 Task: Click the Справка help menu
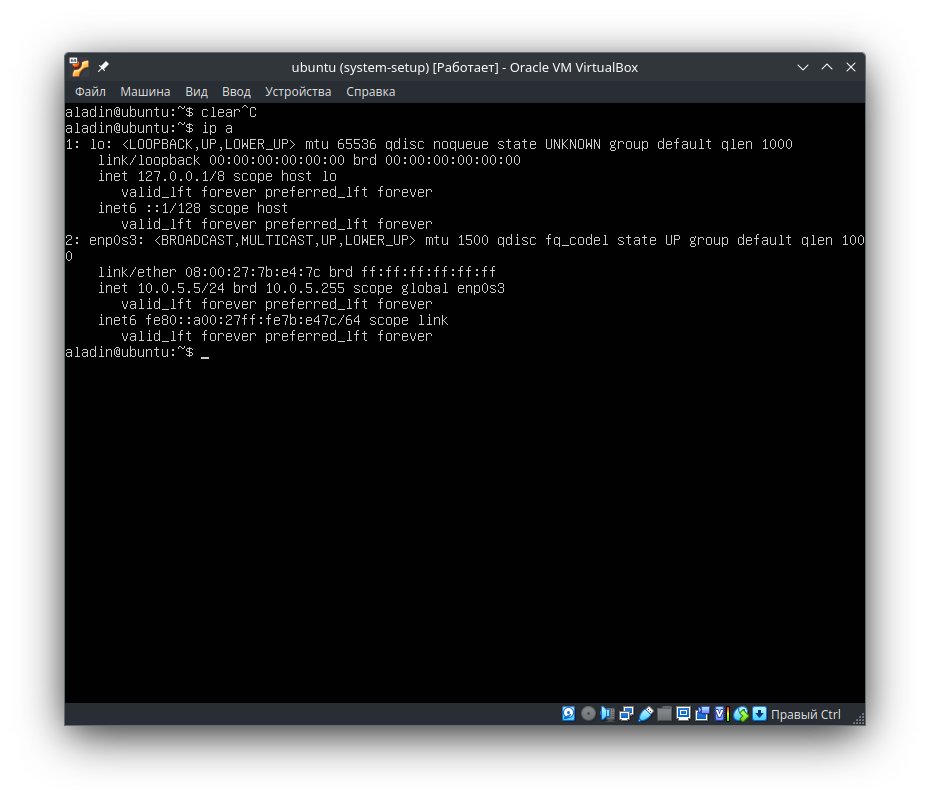coord(370,92)
